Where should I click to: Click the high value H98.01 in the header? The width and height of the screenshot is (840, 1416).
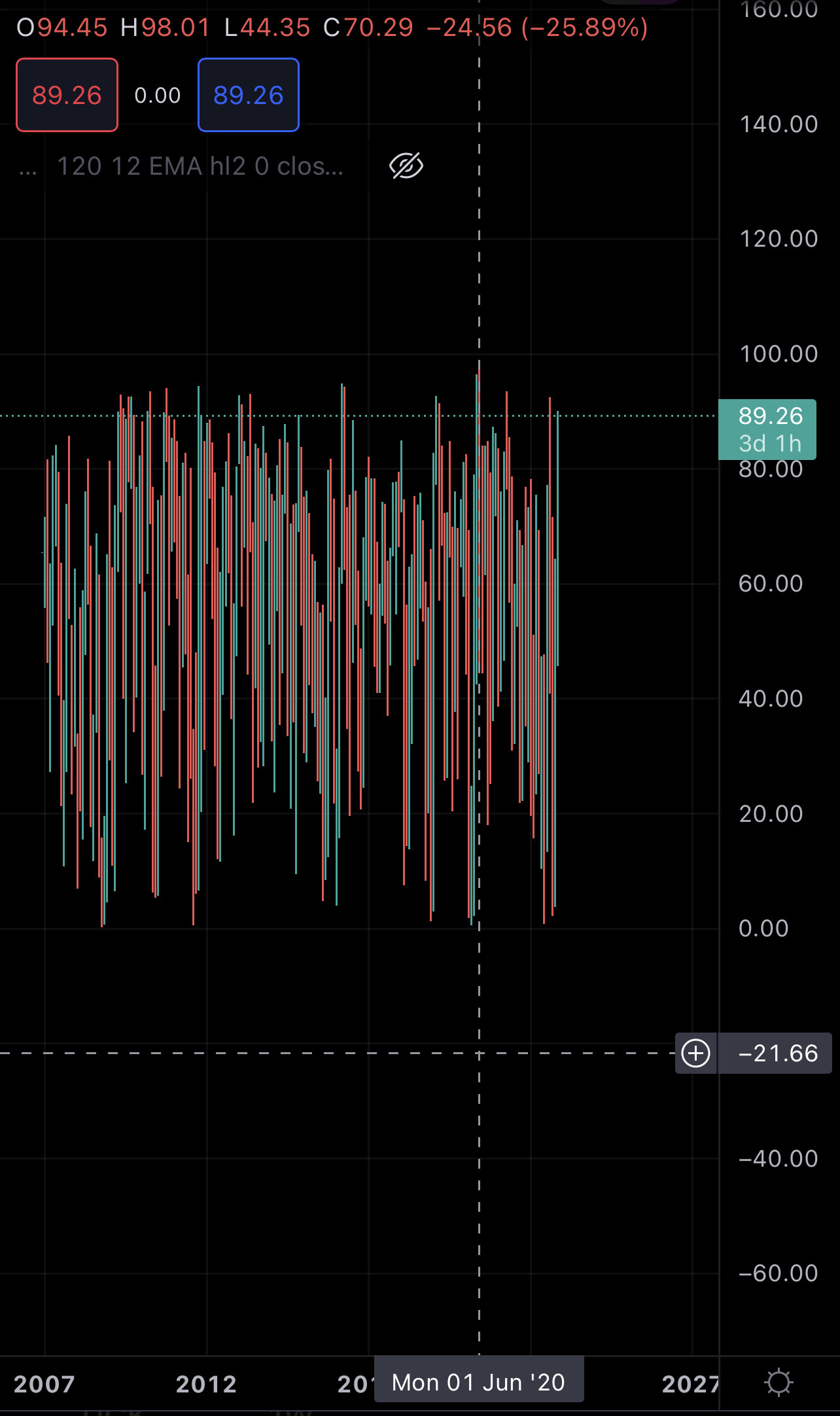[166, 27]
